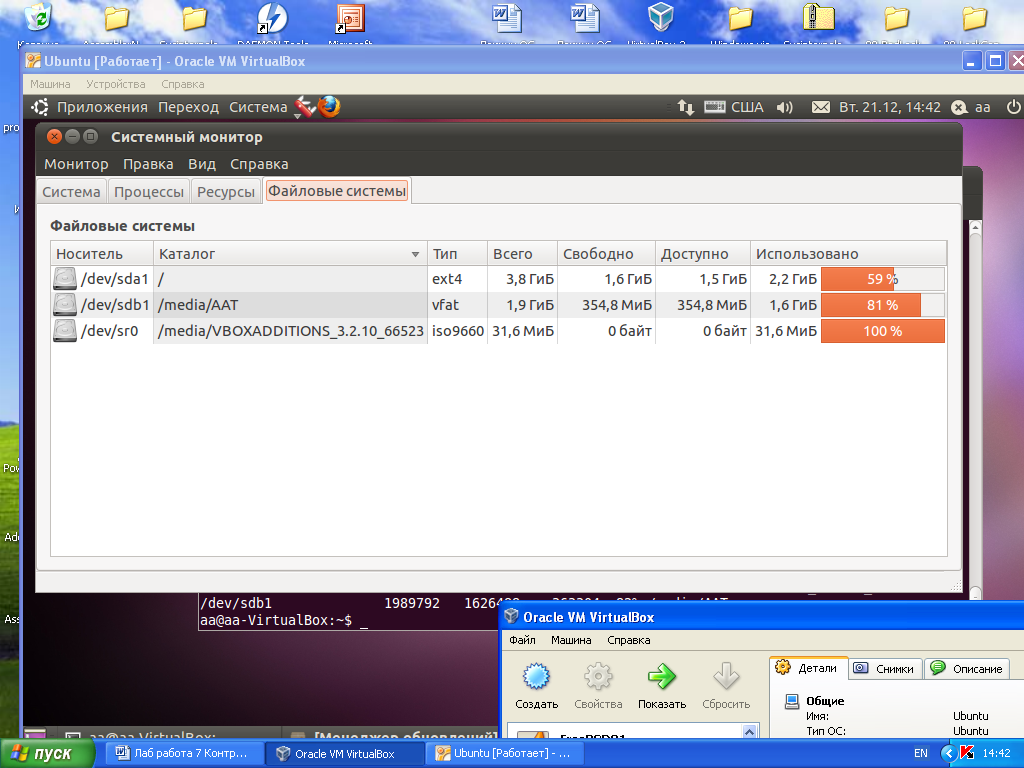1024x768 pixels.
Task: Open Устройства menu of Ubuntu VM window
Action: click(x=116, y=84)
